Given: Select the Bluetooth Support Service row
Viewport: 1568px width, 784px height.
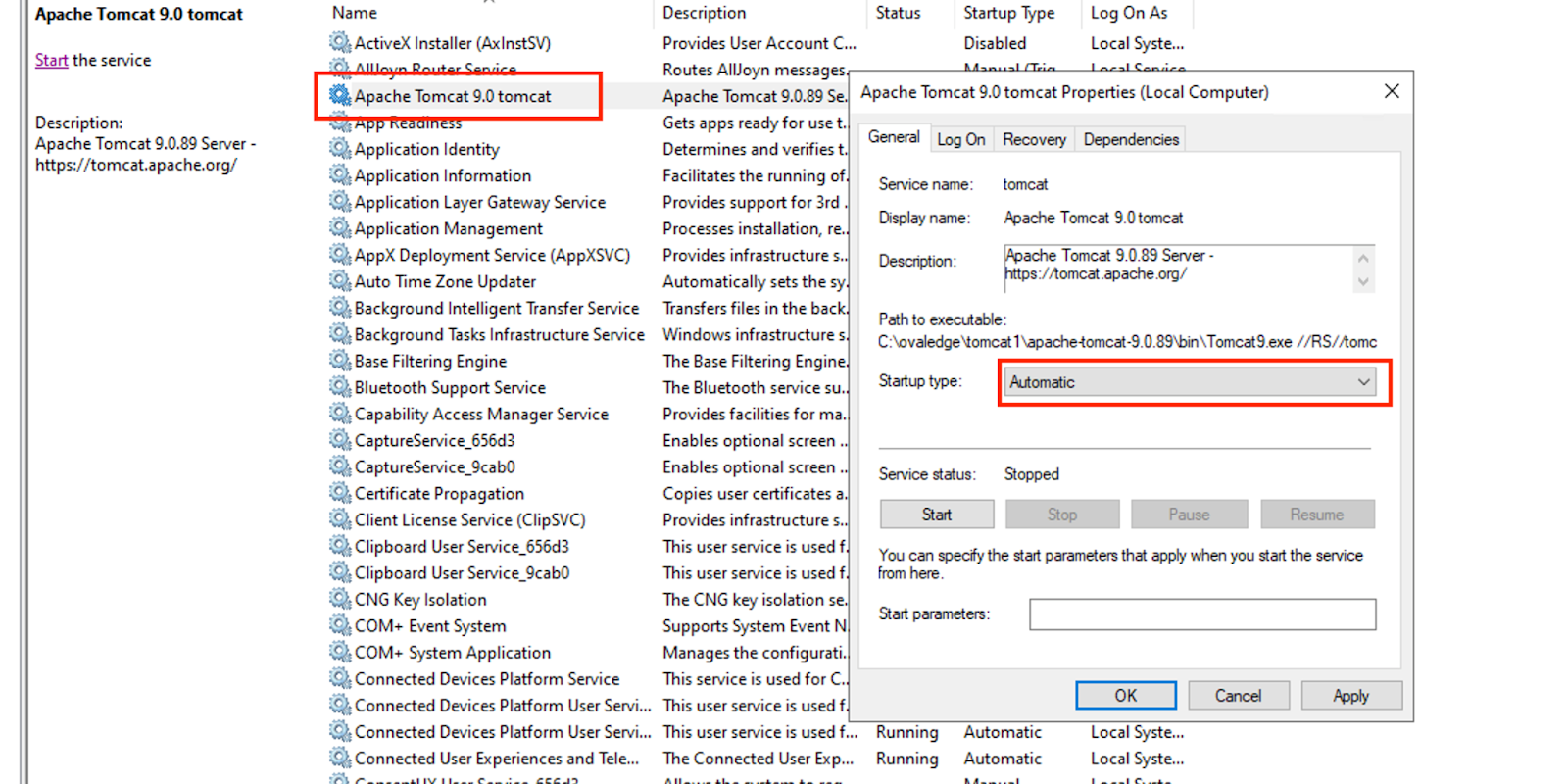Looking at the screenshot, I should click(450, 387).
